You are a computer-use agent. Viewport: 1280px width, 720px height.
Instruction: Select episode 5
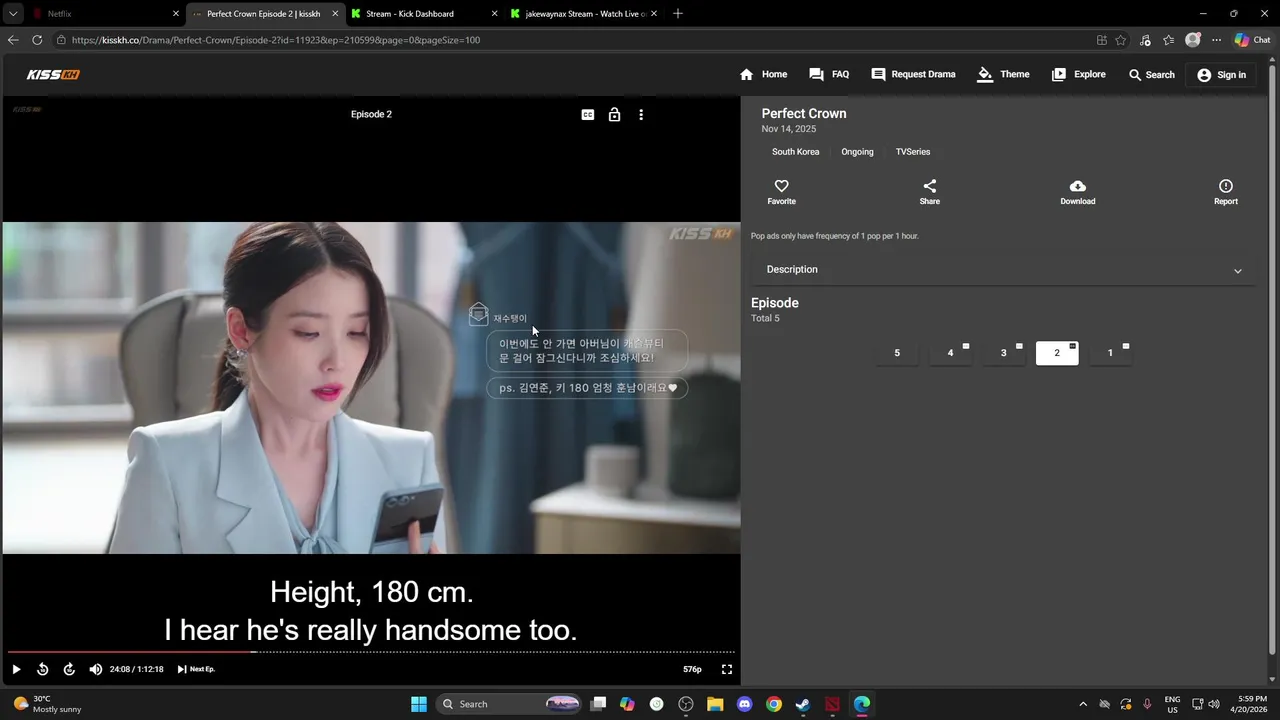[897, 353]
